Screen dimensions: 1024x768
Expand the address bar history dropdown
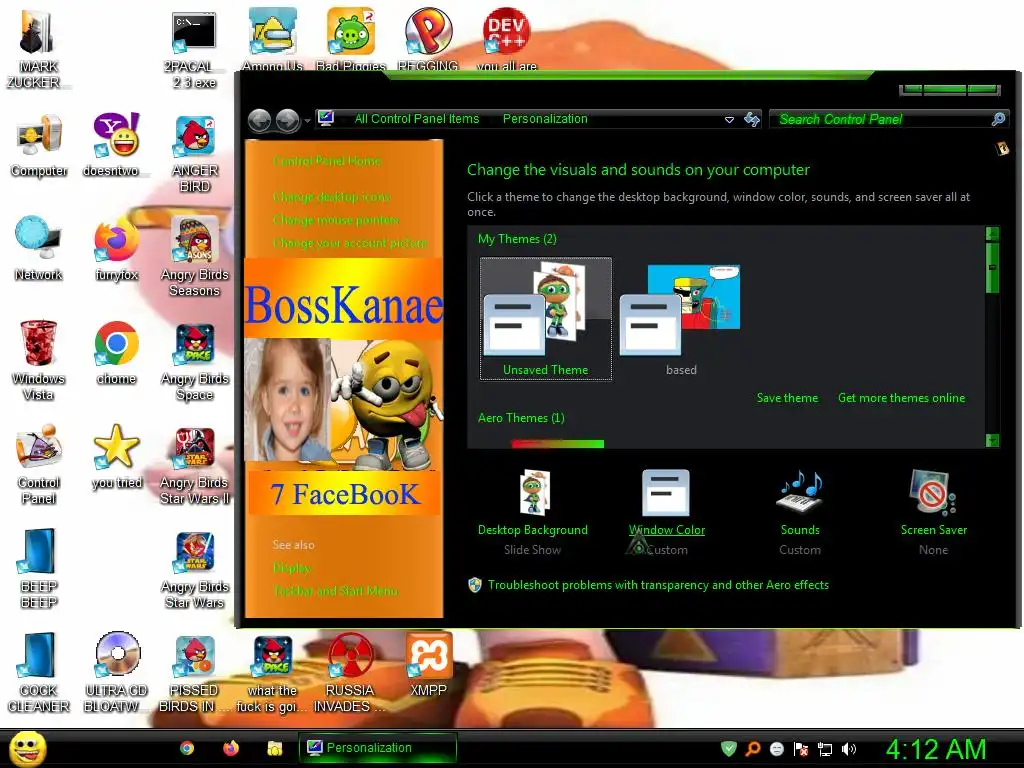pyautogui.click(x=729, y=120)
